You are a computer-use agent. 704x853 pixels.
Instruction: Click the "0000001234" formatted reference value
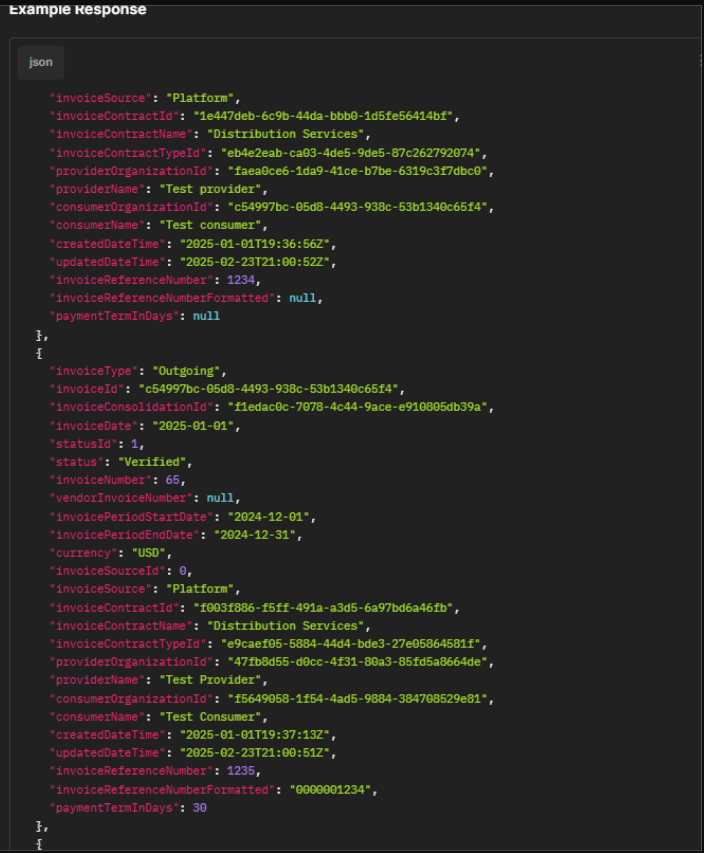pyautogui.click(x=330, y=789)
